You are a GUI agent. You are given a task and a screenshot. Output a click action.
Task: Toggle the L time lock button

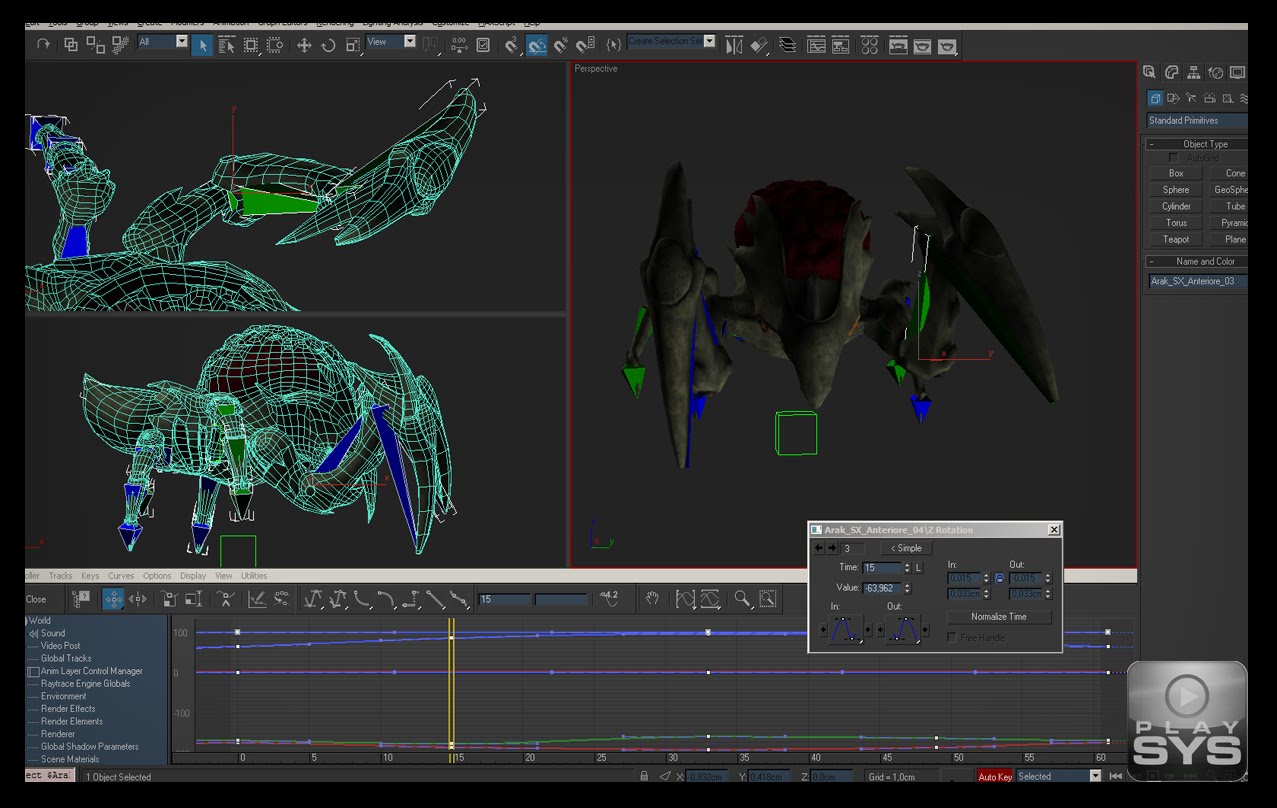point(918,567)
